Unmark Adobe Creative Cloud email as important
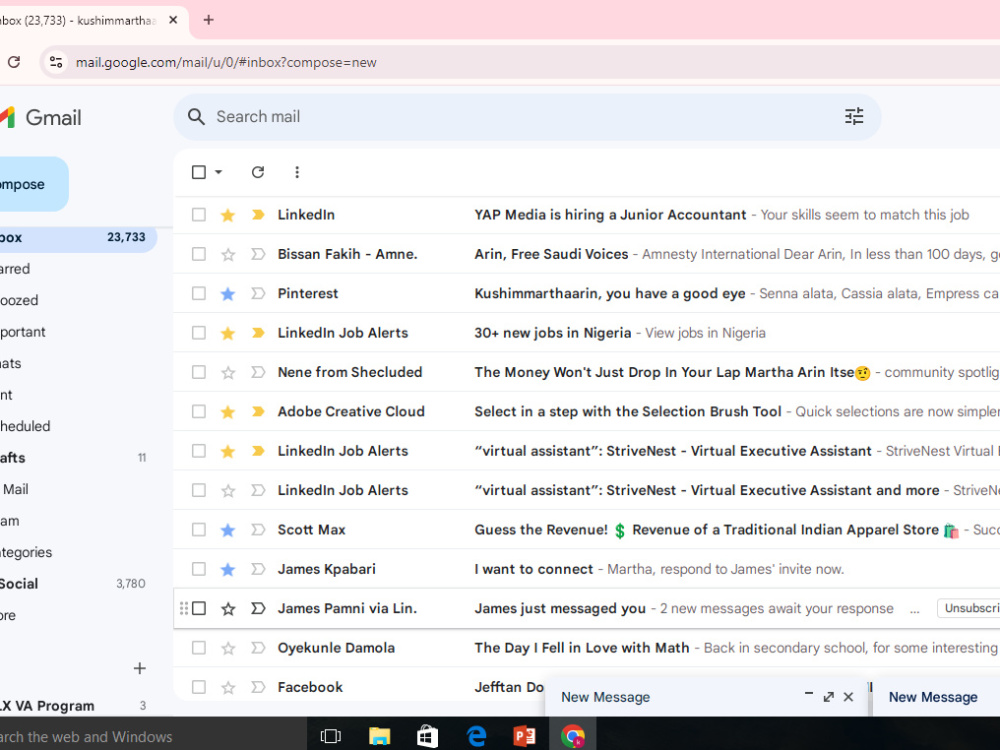Screen dimensions: 1000x750 tap(258, 412)
